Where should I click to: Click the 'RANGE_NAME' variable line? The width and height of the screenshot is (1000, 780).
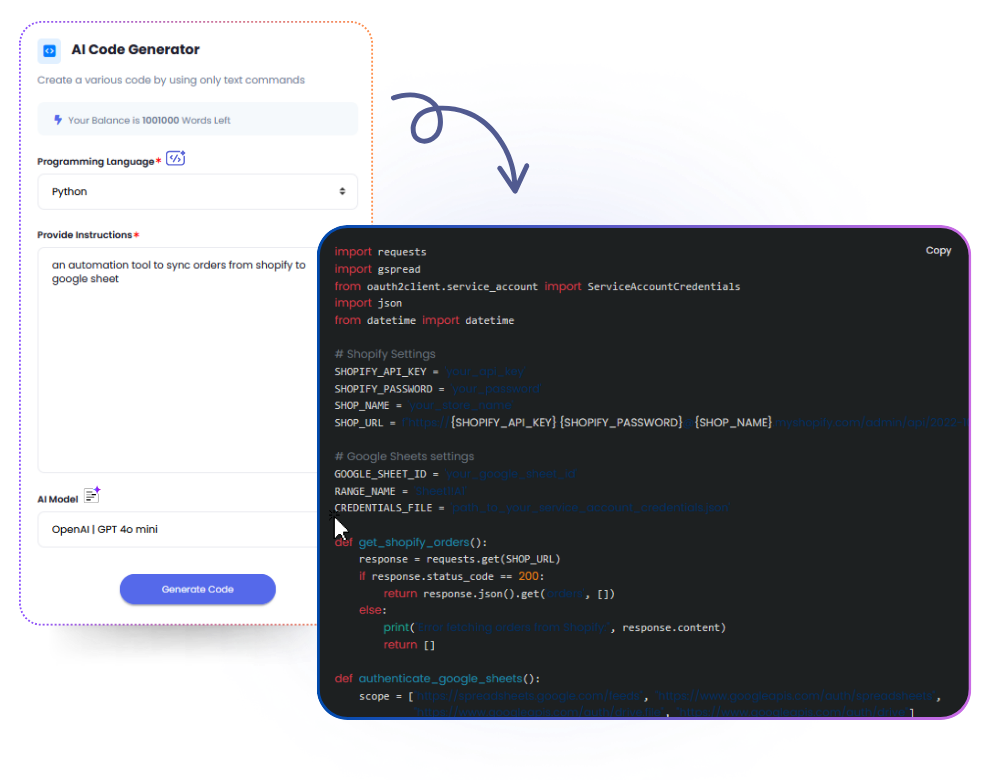401,491
